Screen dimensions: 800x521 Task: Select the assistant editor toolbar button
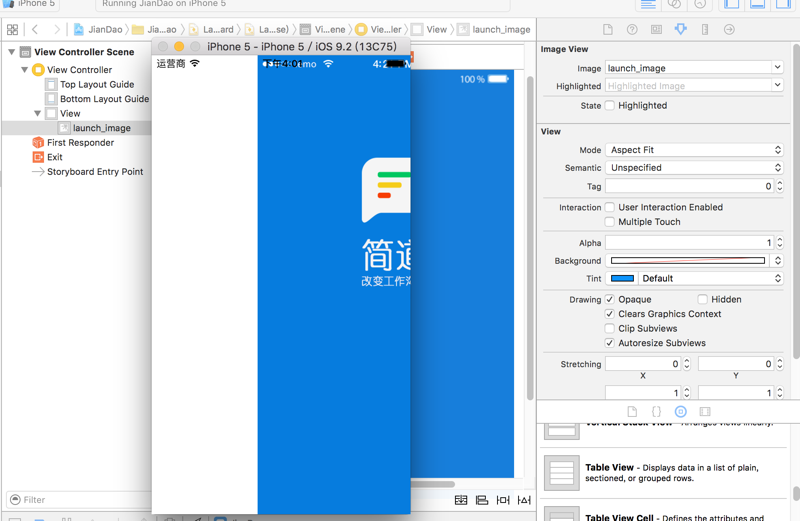point(674,4)
